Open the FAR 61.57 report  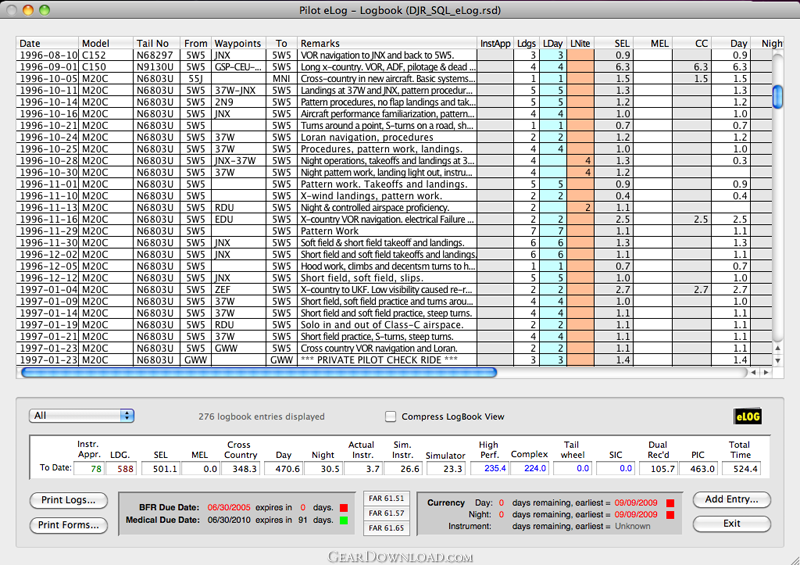386,513
